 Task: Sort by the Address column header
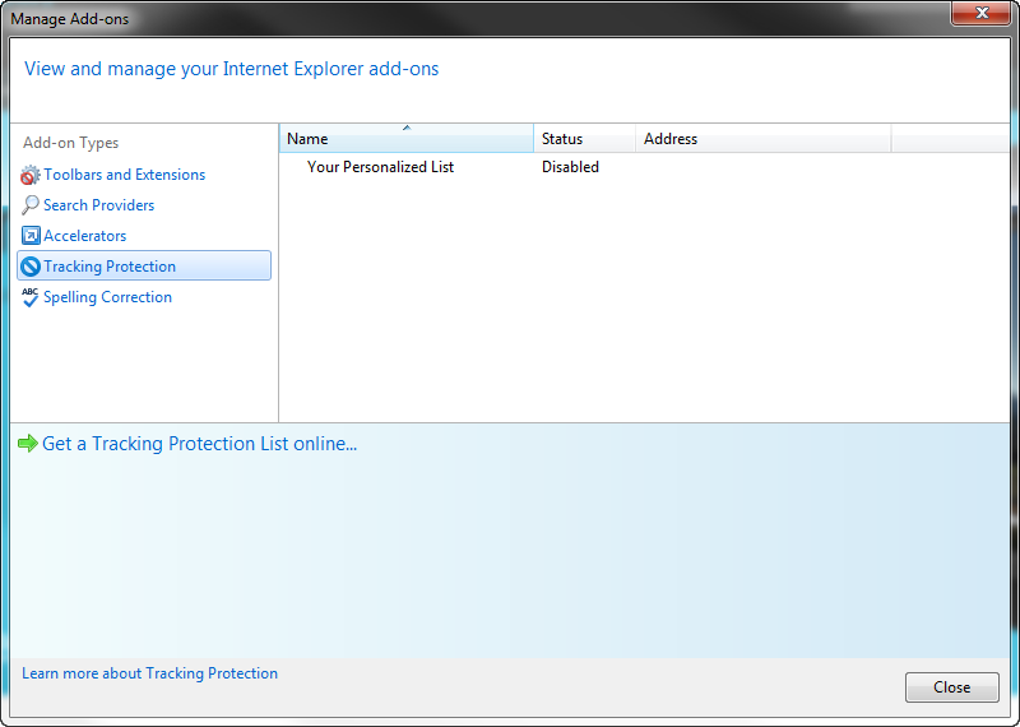pos(763,139)
